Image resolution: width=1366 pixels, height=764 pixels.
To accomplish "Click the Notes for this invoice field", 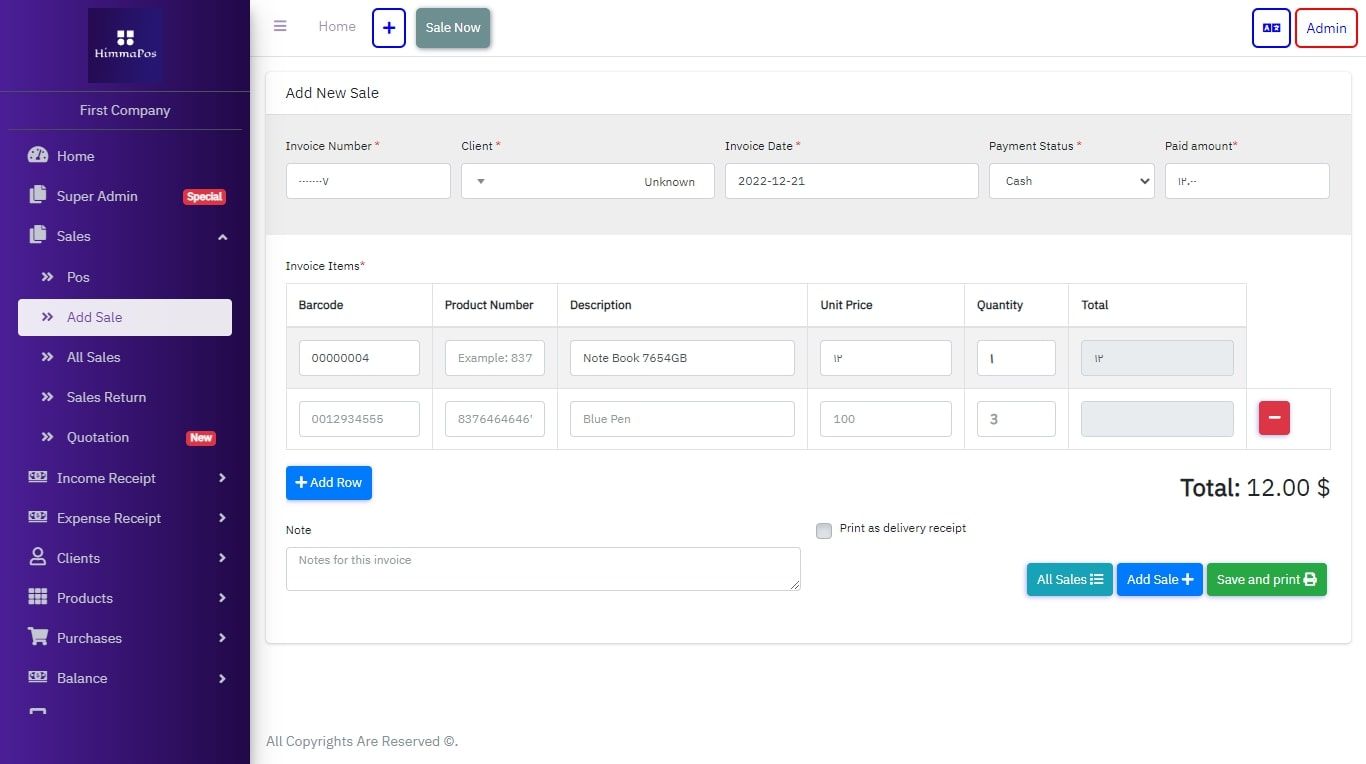I will (x=542, y=568).
